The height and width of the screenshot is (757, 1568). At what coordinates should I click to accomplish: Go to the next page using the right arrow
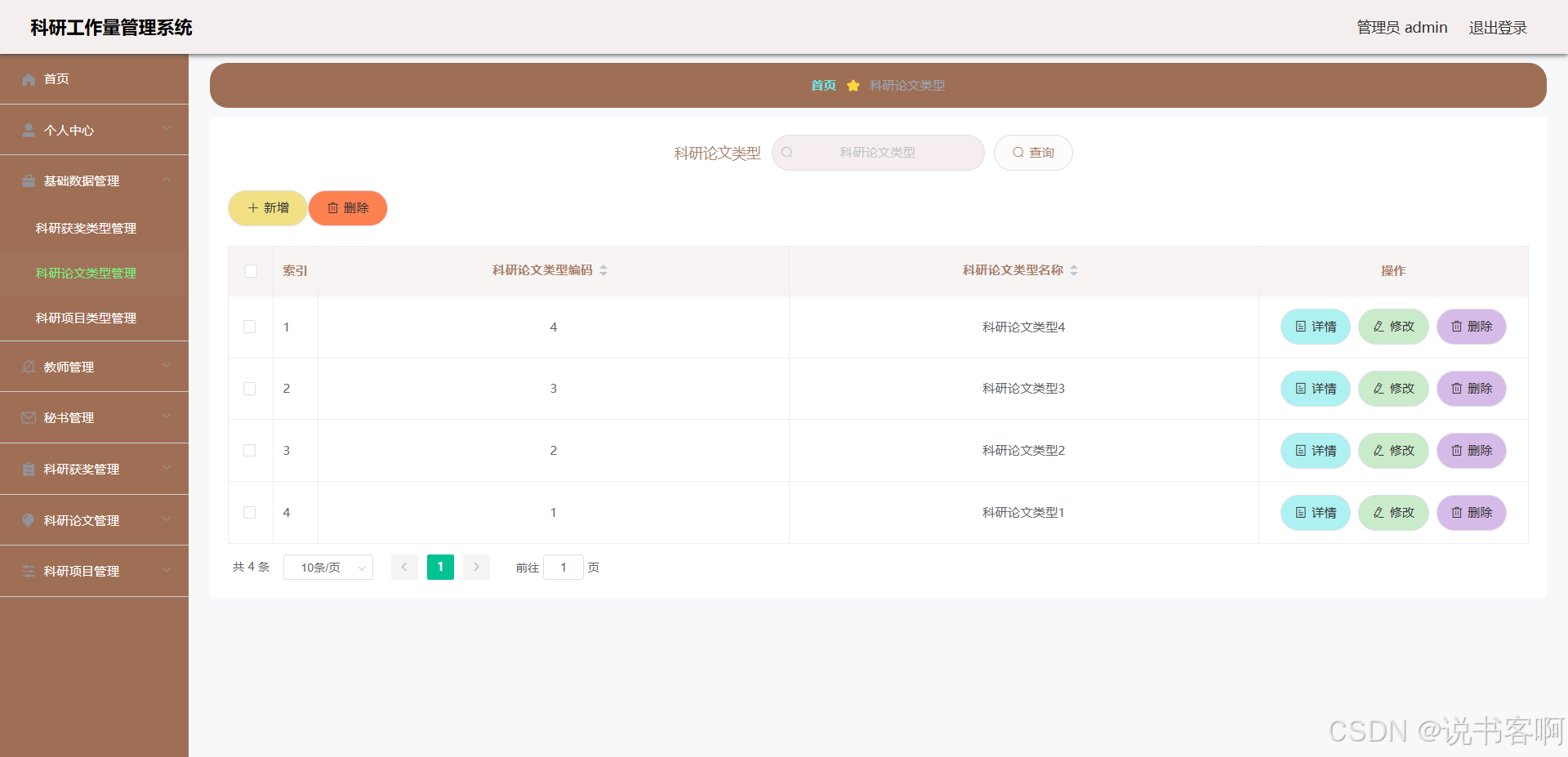point(476,567)
